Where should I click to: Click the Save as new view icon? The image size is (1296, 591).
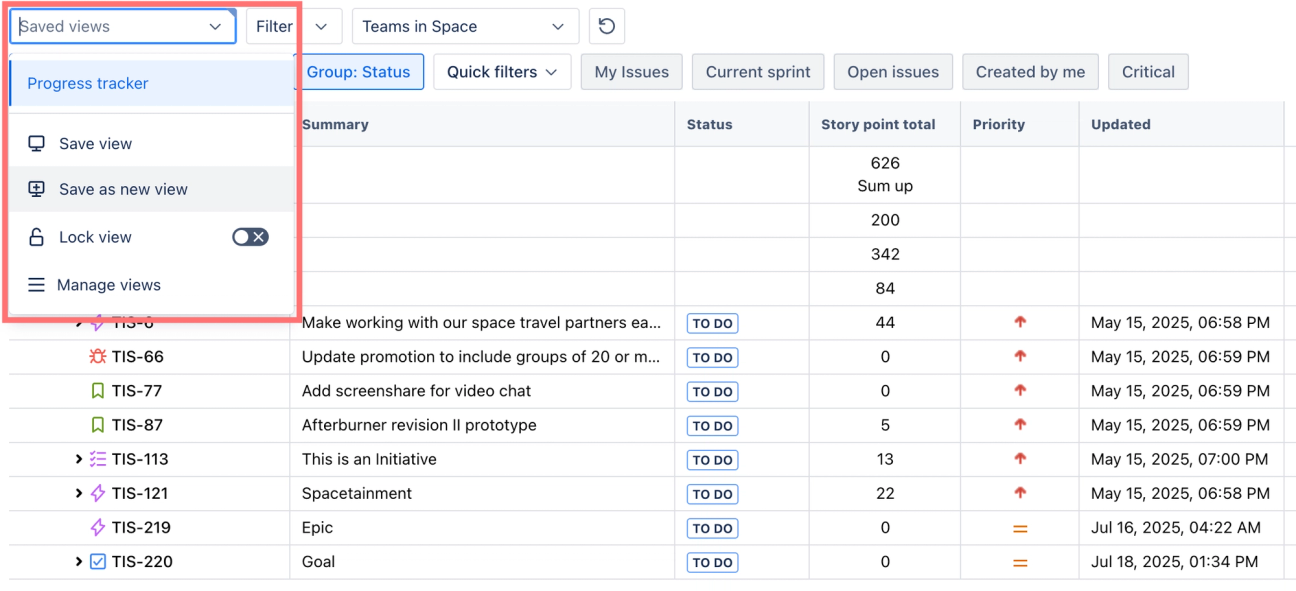point(37,190)
